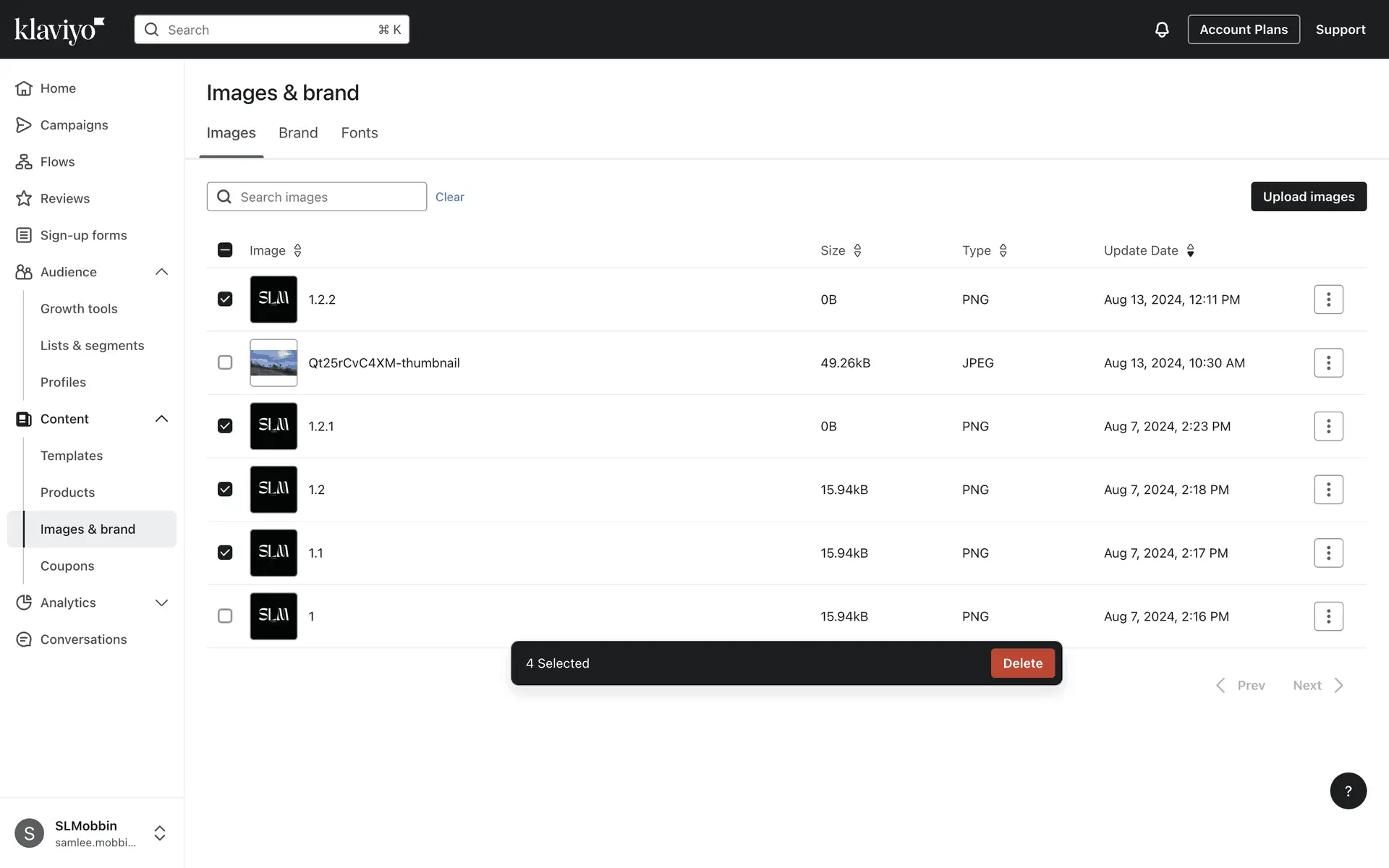Click the Flows icon in sidebar
The width and height of the screenshot is (1389, 868).
click(24, 162)
